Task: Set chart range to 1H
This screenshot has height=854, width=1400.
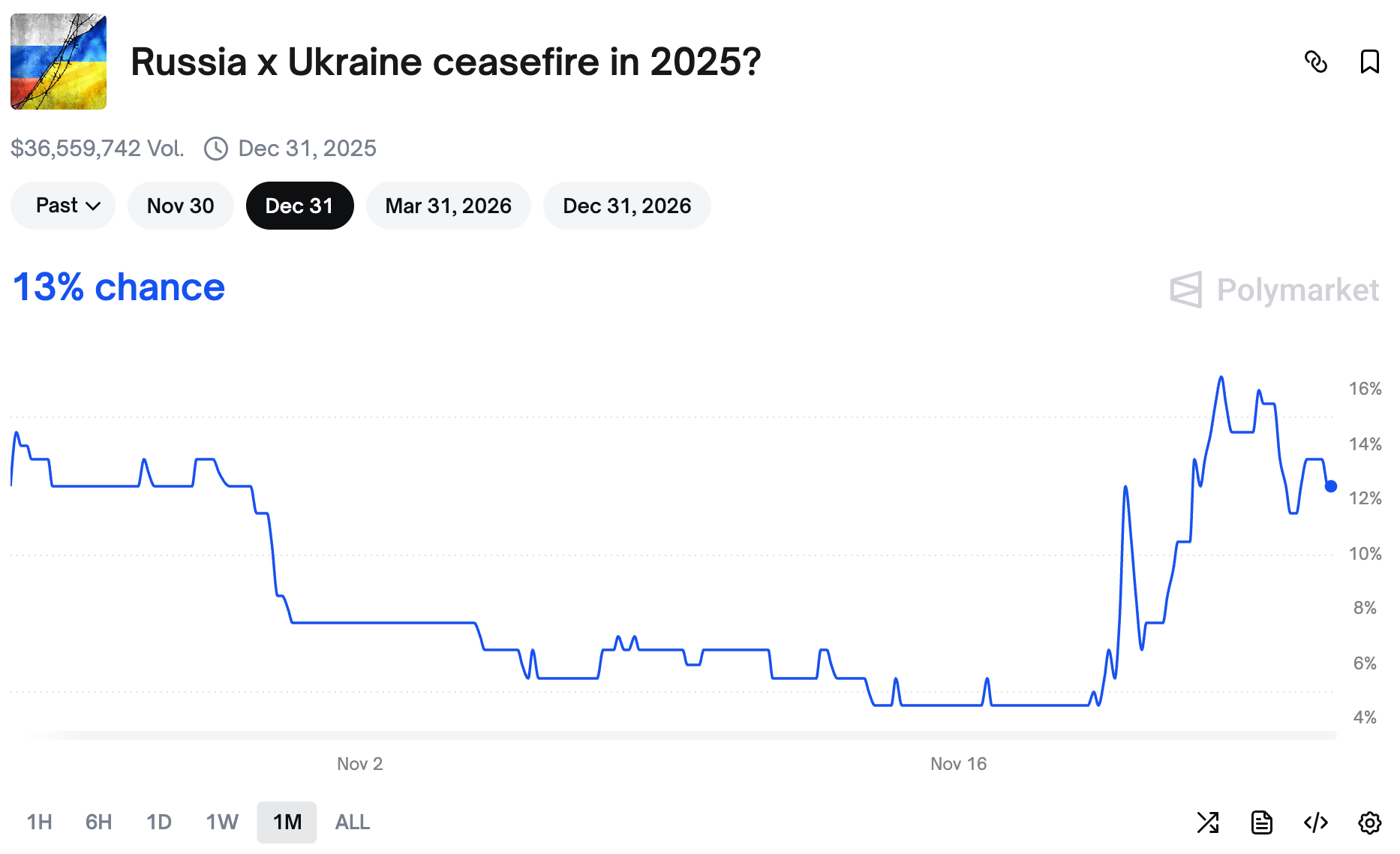Action: 40,822
